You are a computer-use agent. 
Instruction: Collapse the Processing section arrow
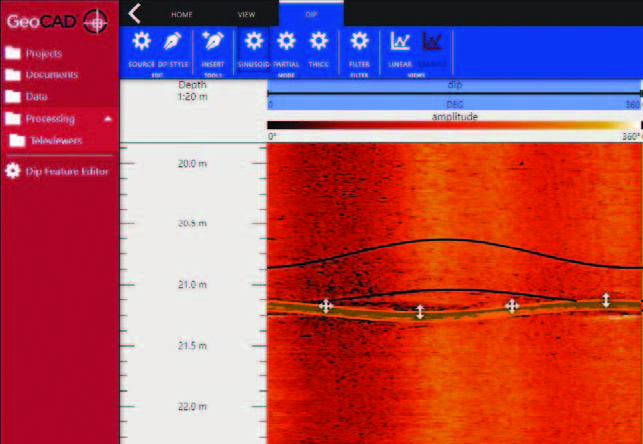(107, 119)
